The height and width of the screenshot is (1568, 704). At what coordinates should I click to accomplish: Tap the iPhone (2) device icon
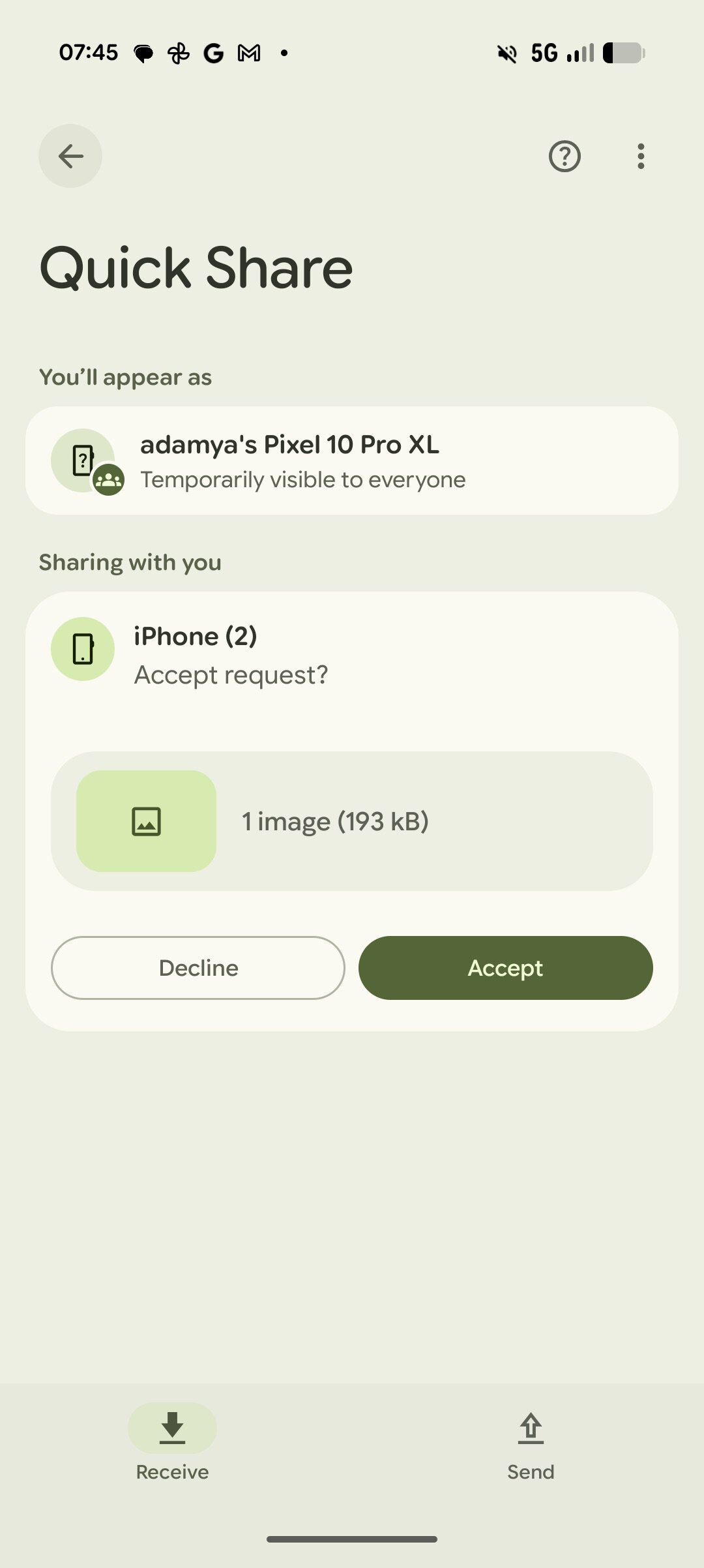[83, 649]
